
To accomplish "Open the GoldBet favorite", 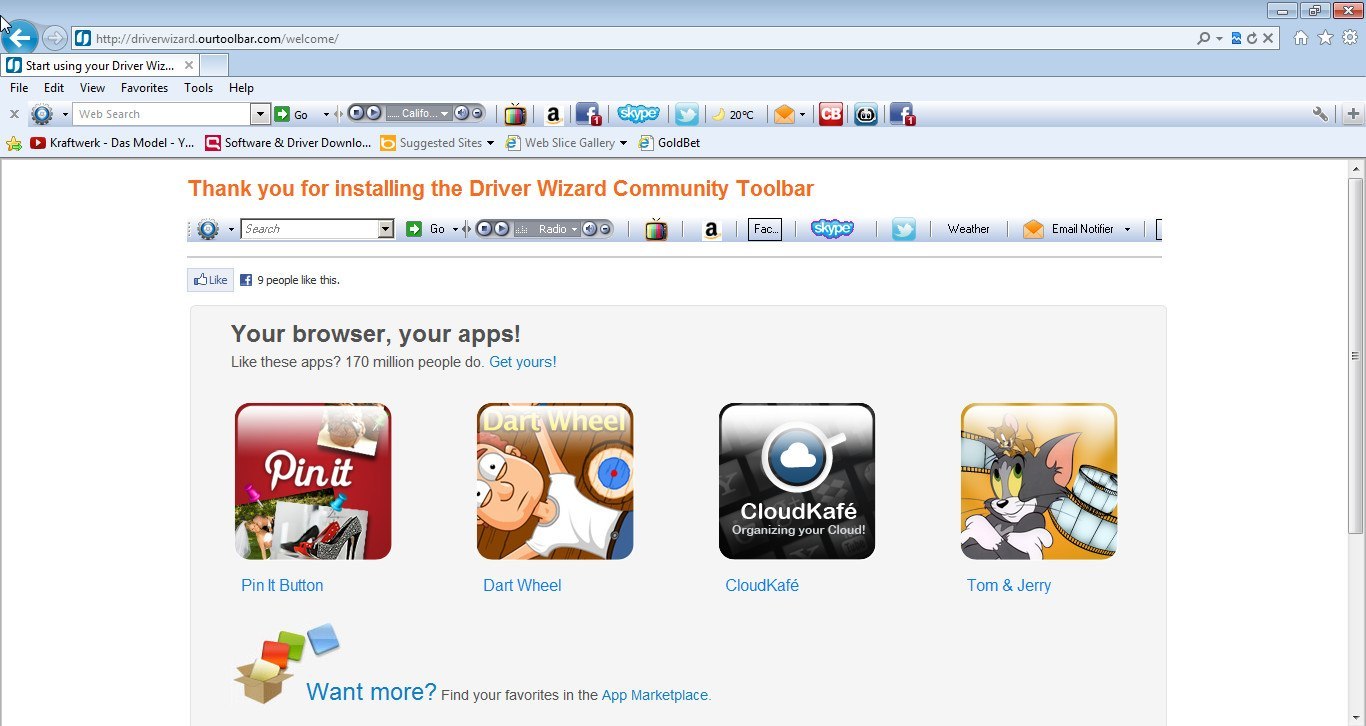I will pos(669,143).
